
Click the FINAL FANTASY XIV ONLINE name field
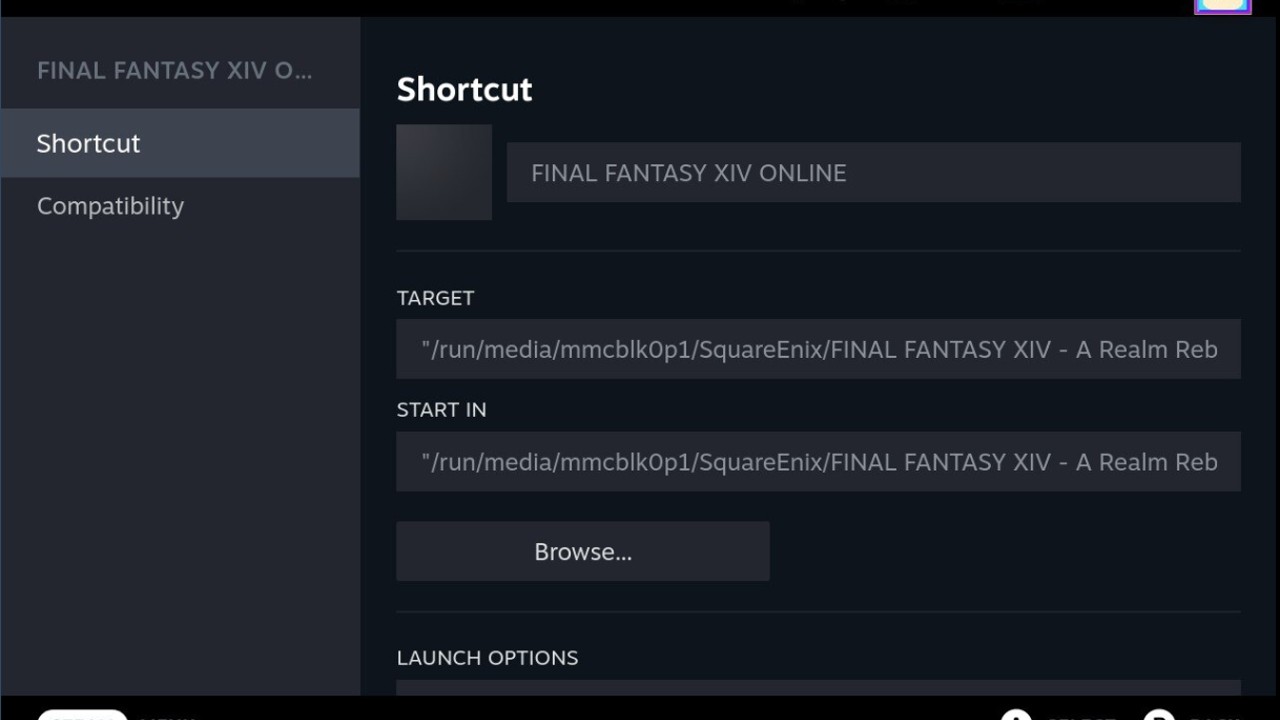tap(872, 172)
